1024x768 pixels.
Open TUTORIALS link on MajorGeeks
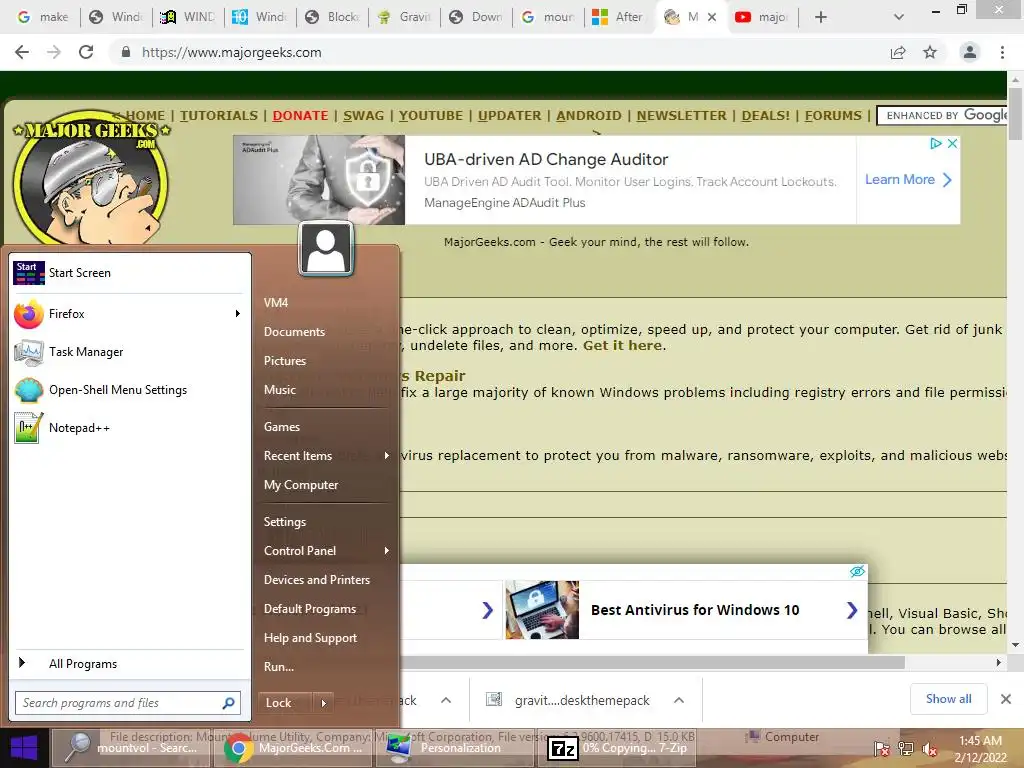click(x=219, y=116)
